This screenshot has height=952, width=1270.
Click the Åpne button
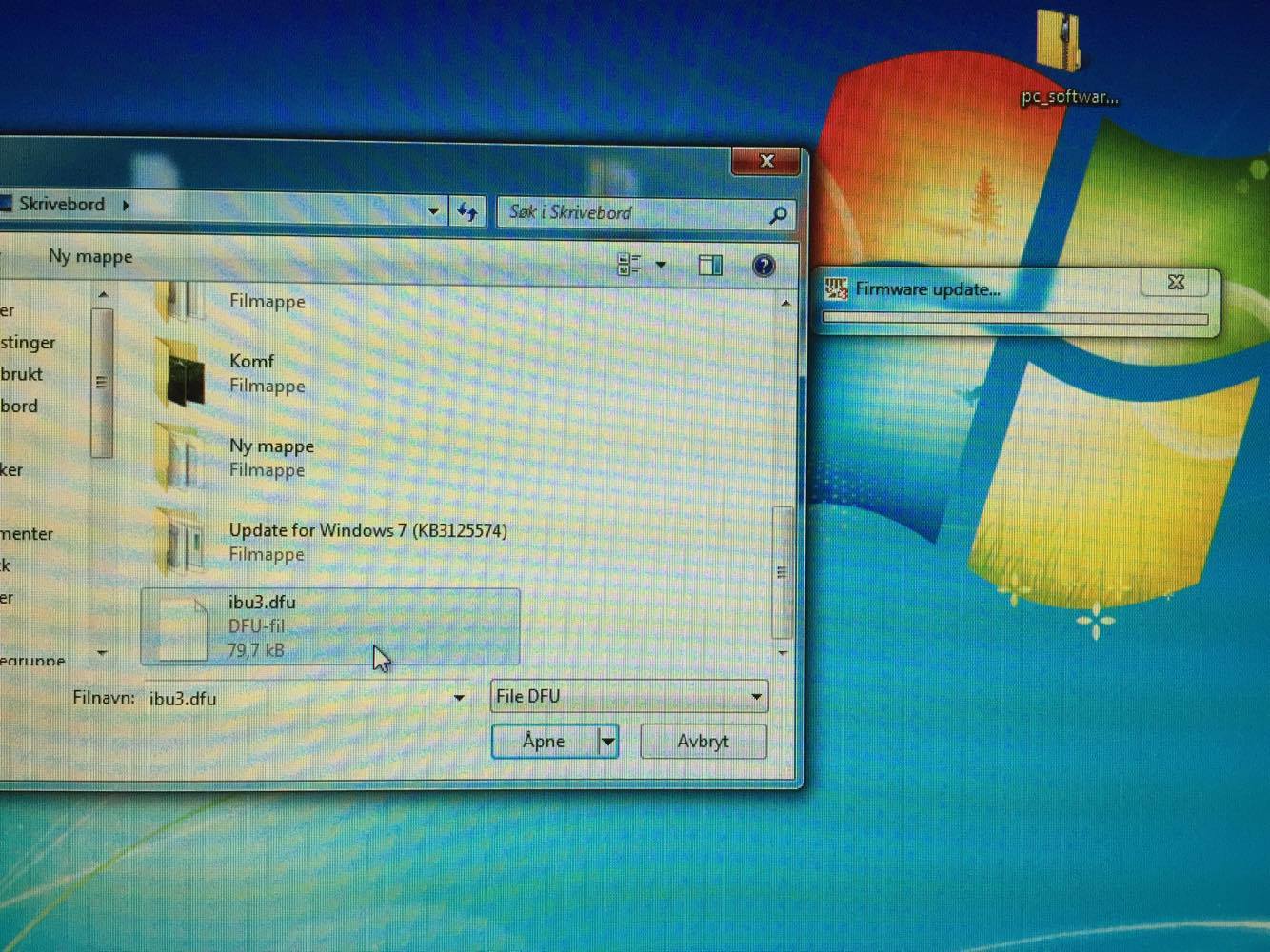point(544,741)
